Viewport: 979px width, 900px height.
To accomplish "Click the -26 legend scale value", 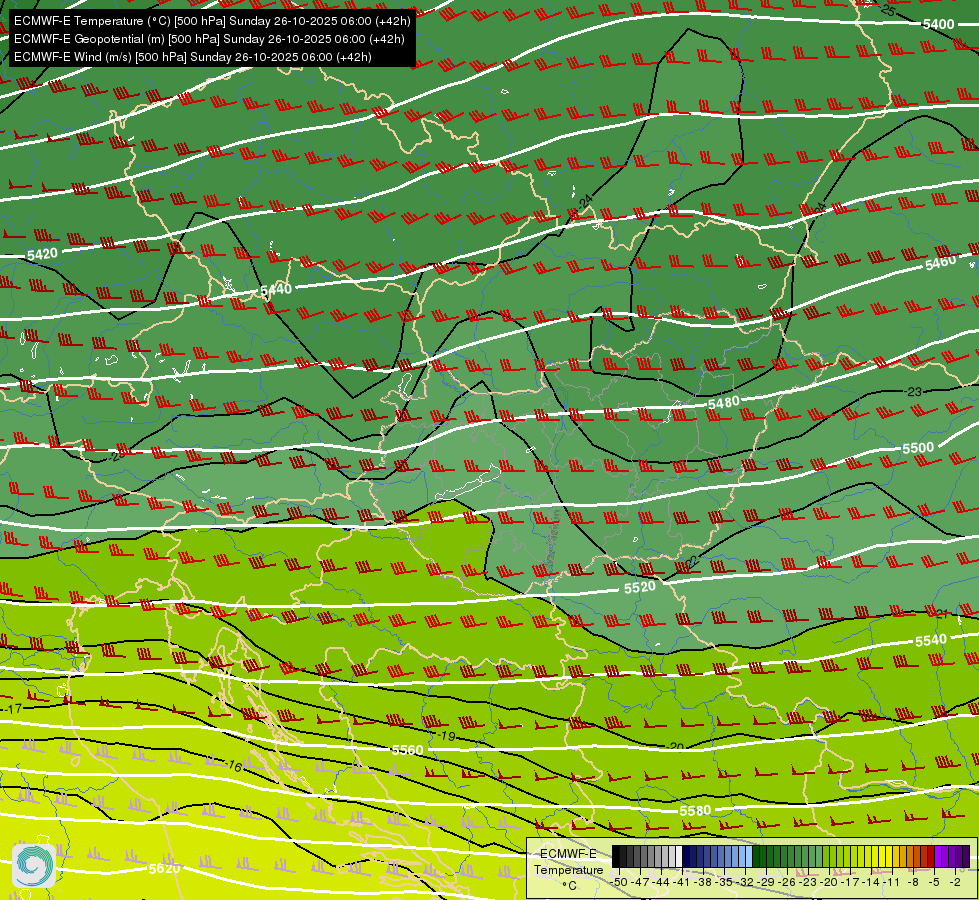I will [x=787, y=882].
